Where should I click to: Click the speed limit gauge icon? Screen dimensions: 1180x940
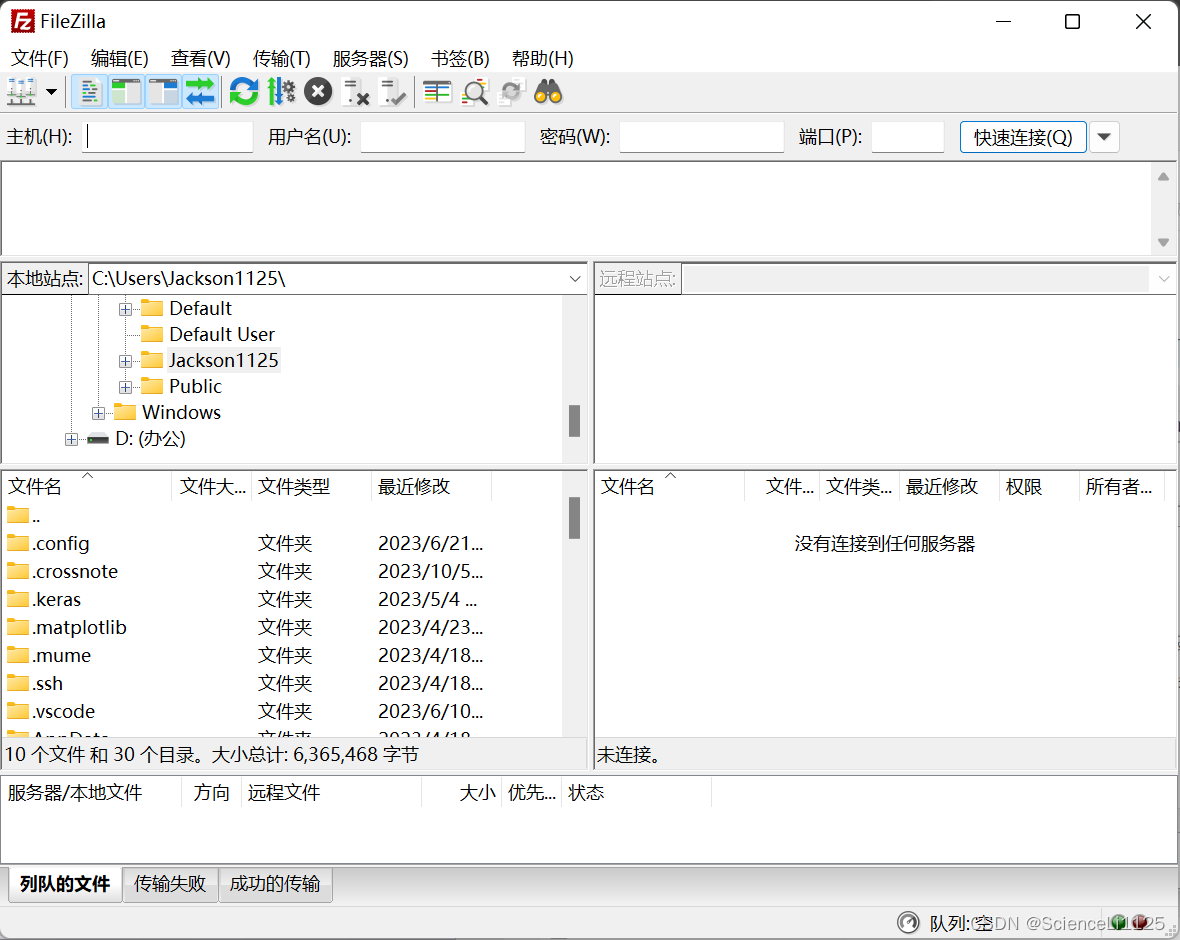pos(908,923)
